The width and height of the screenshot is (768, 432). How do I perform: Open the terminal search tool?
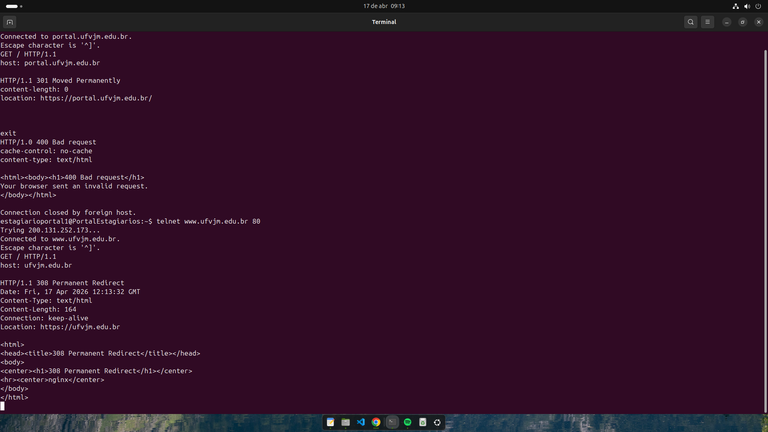[x=691, y=22]
